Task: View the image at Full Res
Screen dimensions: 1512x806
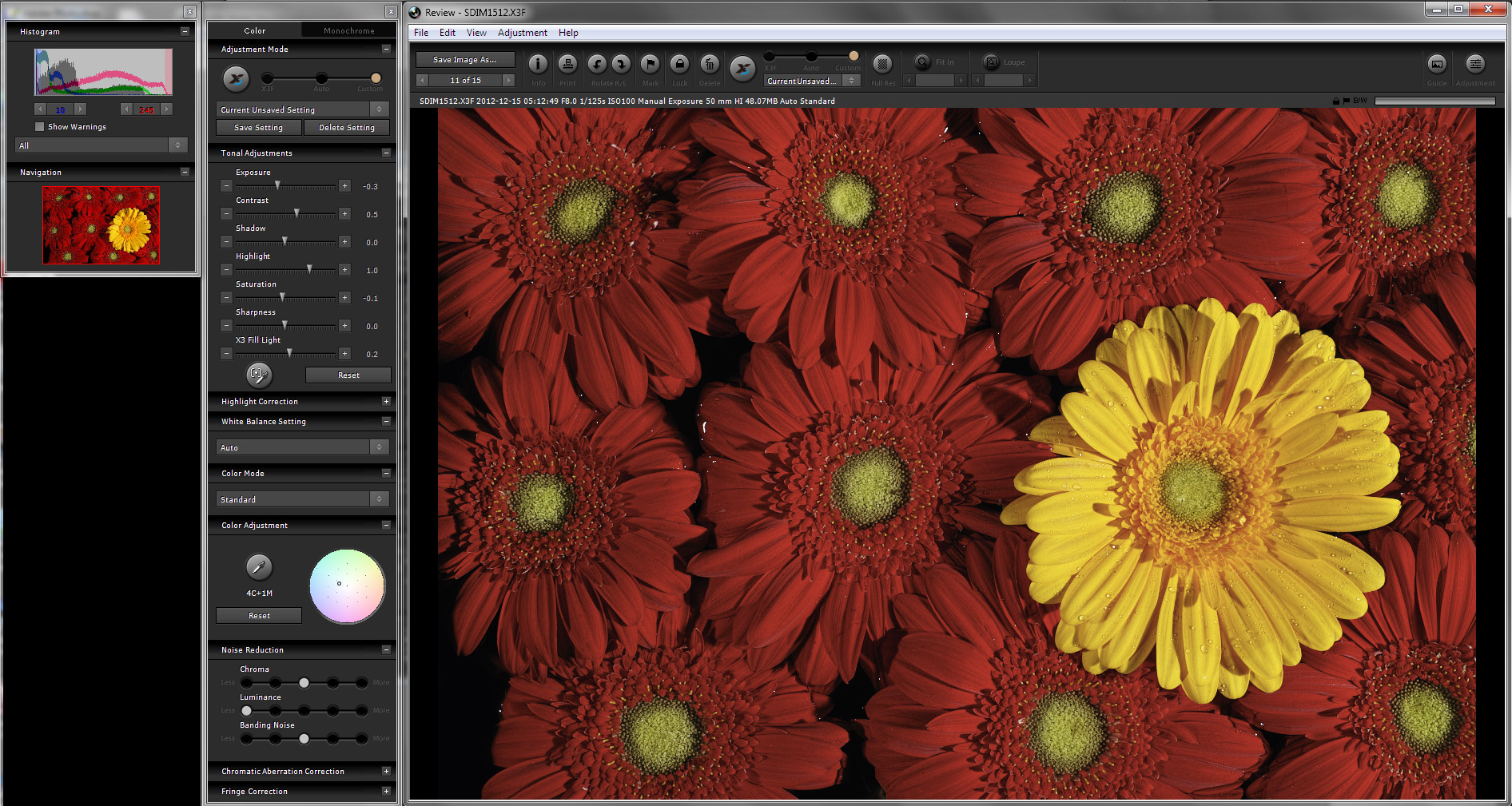Action: coord(882,64)
